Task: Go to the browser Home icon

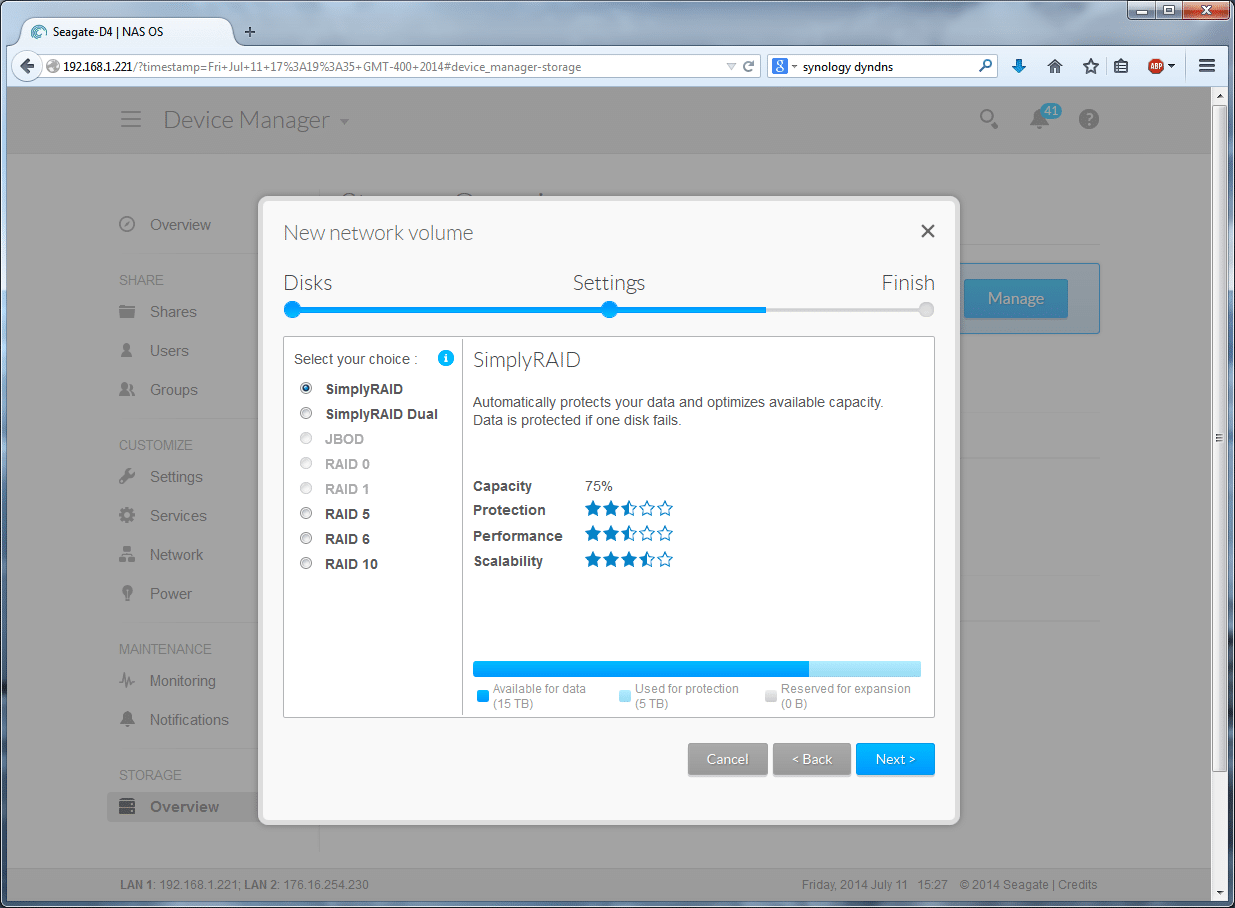Action: pyautogui.click(x=1055, y=66)
